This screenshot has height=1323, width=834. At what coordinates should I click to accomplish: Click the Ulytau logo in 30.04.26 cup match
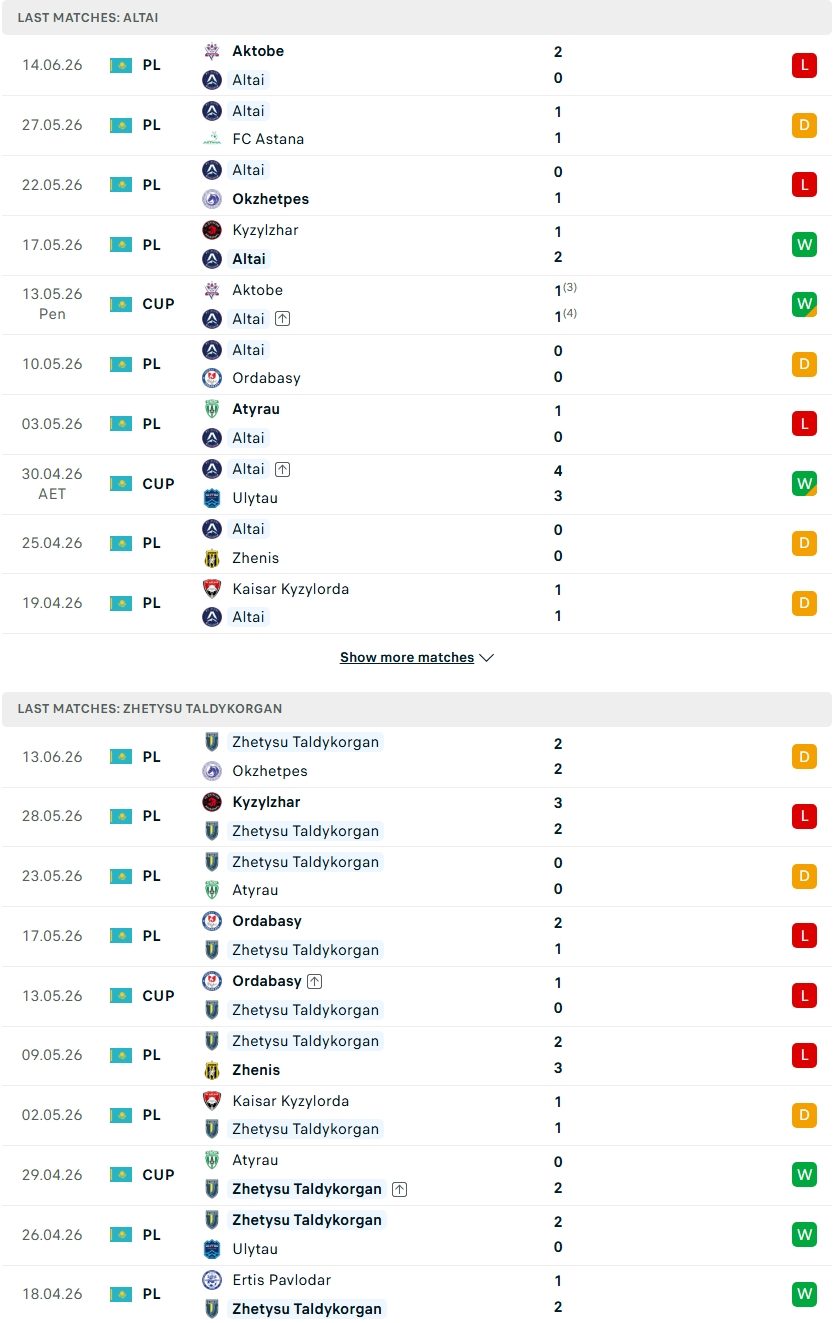pyautogui.click(x=212, y=498)
